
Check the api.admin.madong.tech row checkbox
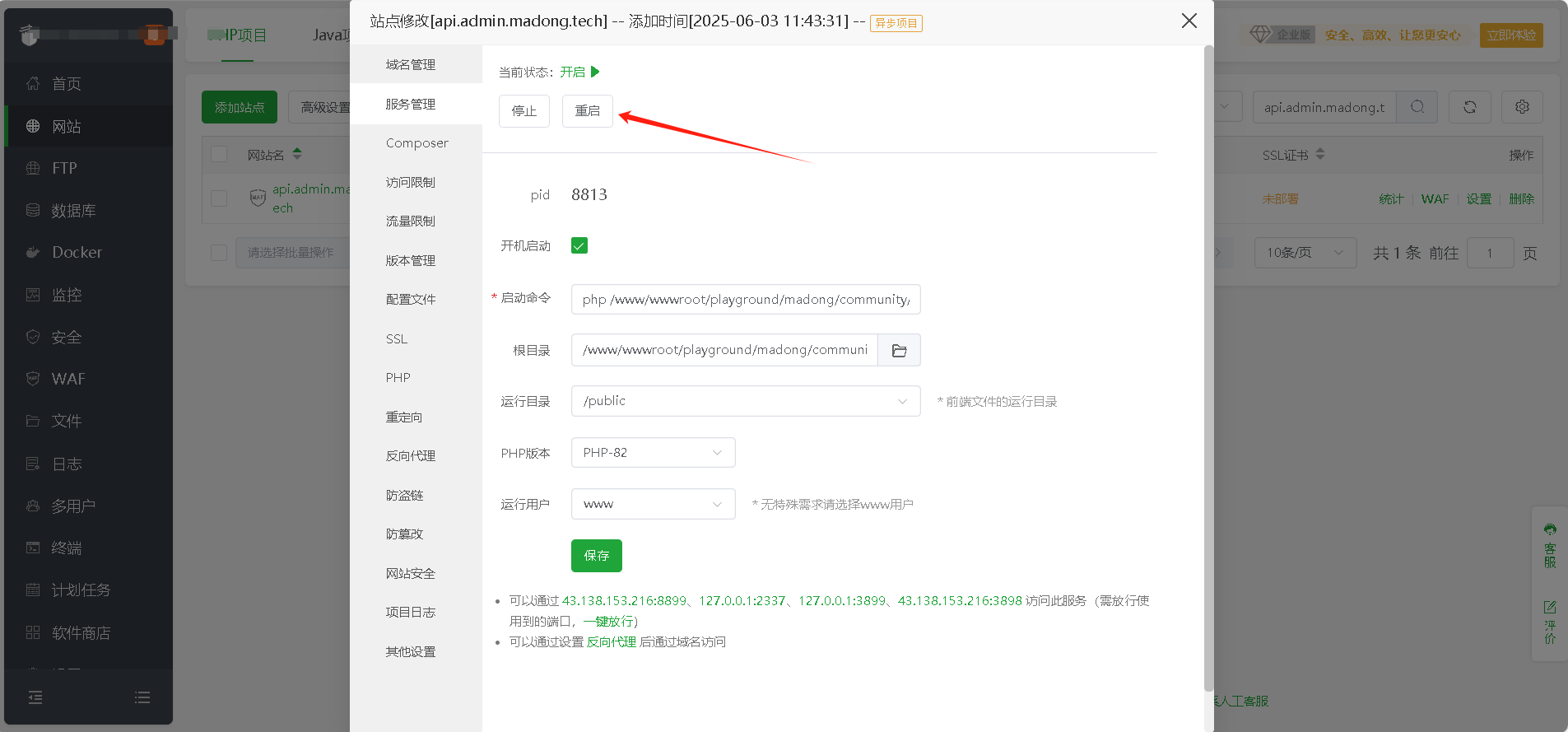point(219,198)
